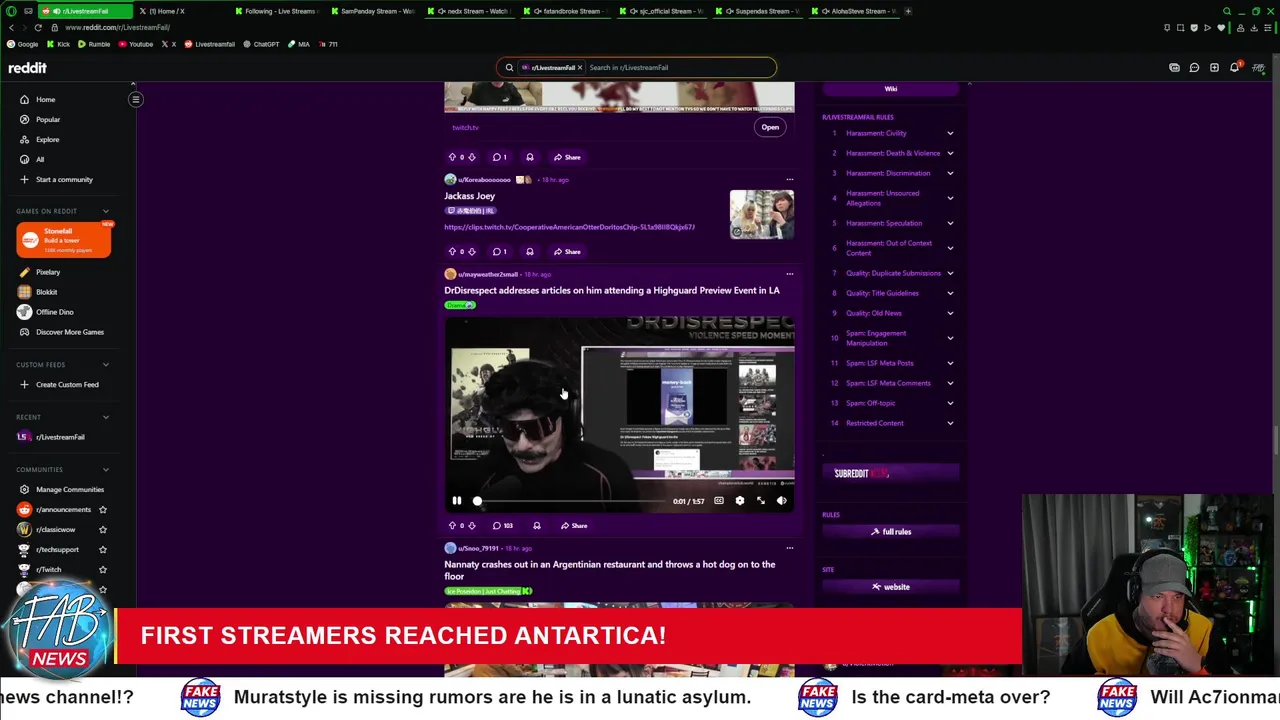Collapse the left navigation sidebar
This screenshot has height=720, width=1280.
136,99
